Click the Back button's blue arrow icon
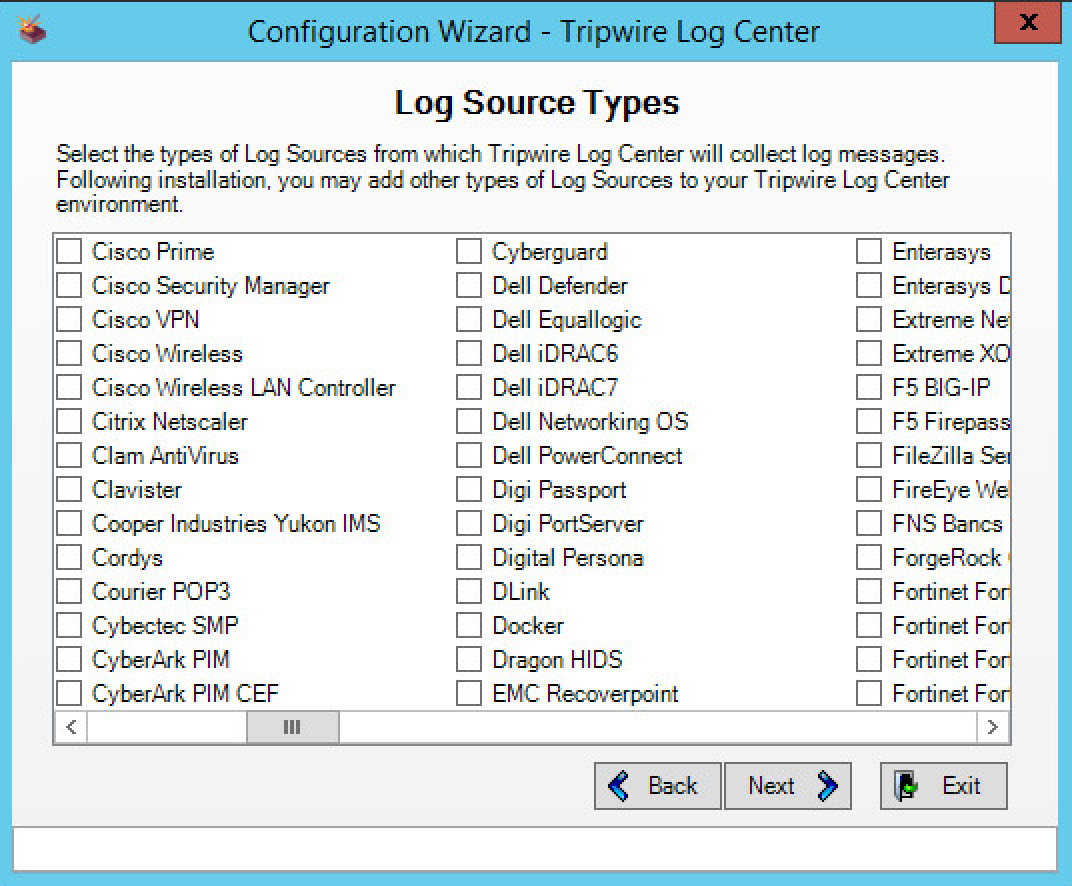Screen dimensions: 1072x886 click(x=619, y=786)
